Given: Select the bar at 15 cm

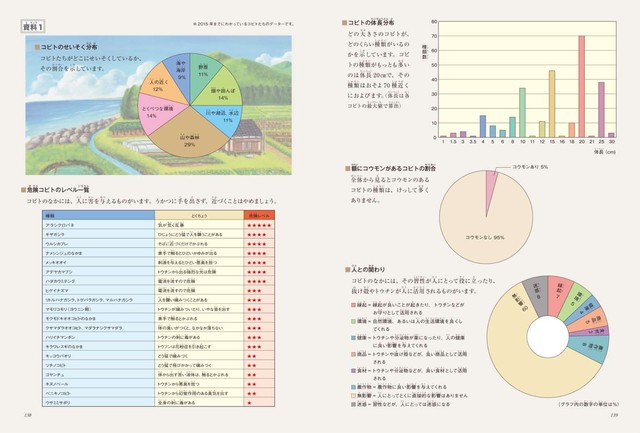Looking at the screenshot, I should [x=552, y=104].
